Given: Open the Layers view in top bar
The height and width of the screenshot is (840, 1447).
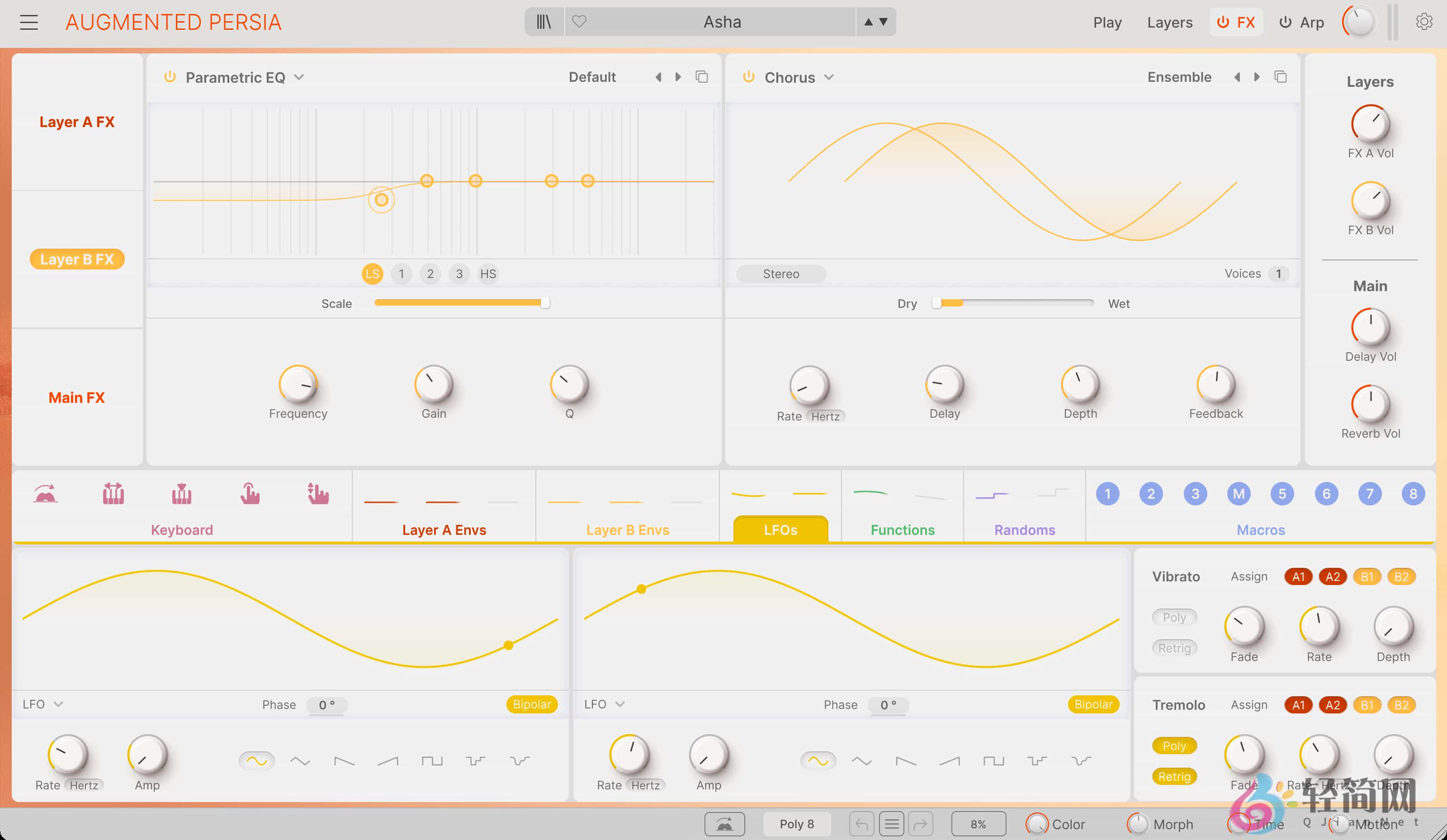Looking at the screenshot, I should [x=1169, y=23].
